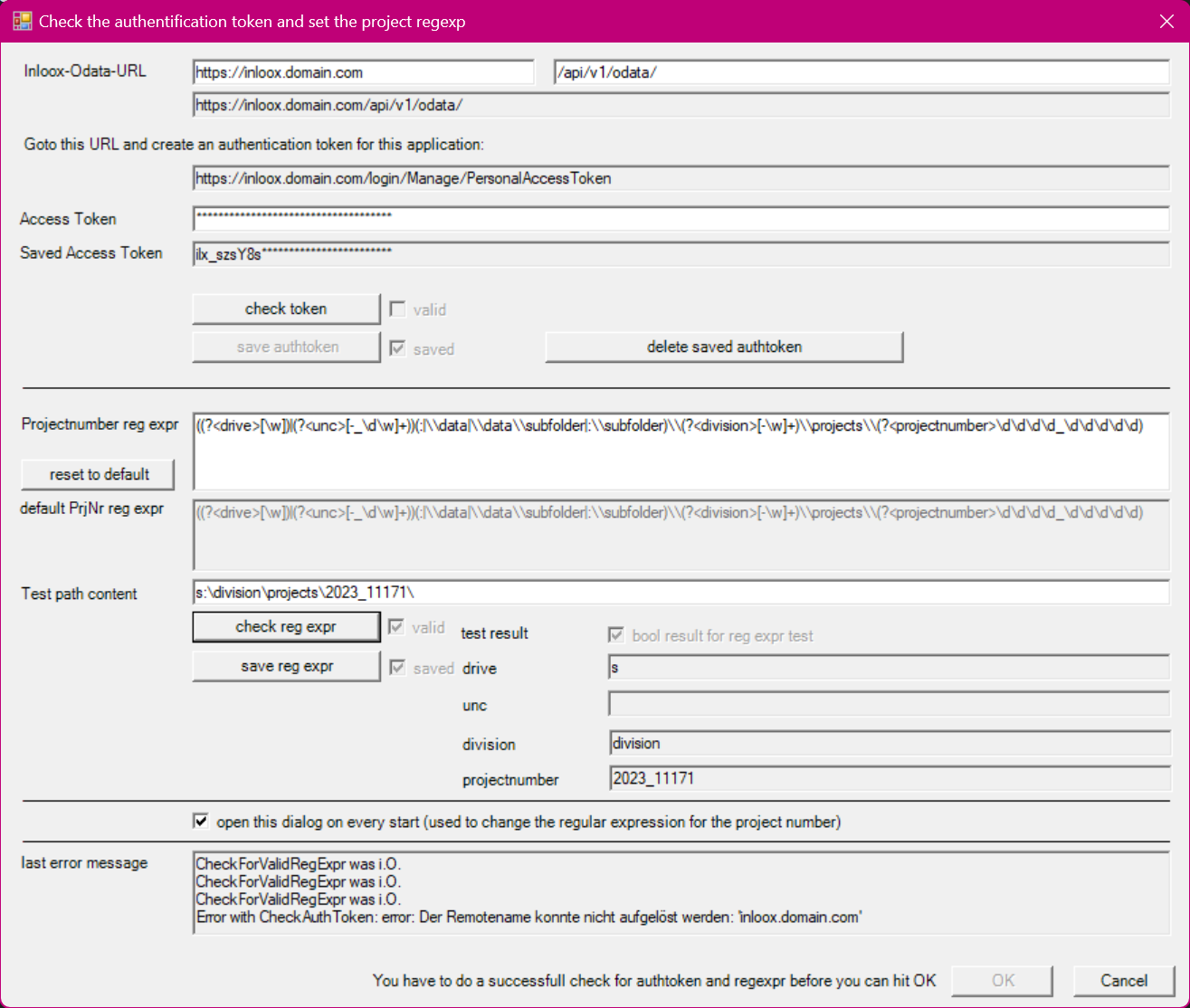Focus the /api/v1/odata/ path field
Screen dimensions: 1190x1008
coord(862,72)
